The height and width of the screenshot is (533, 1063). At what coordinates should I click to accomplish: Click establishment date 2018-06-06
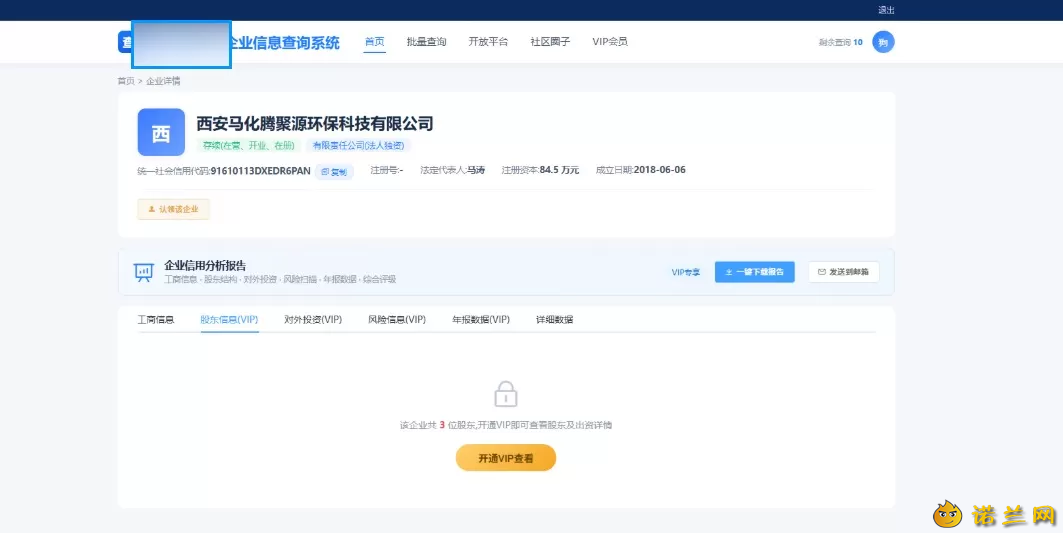[660, 170]
